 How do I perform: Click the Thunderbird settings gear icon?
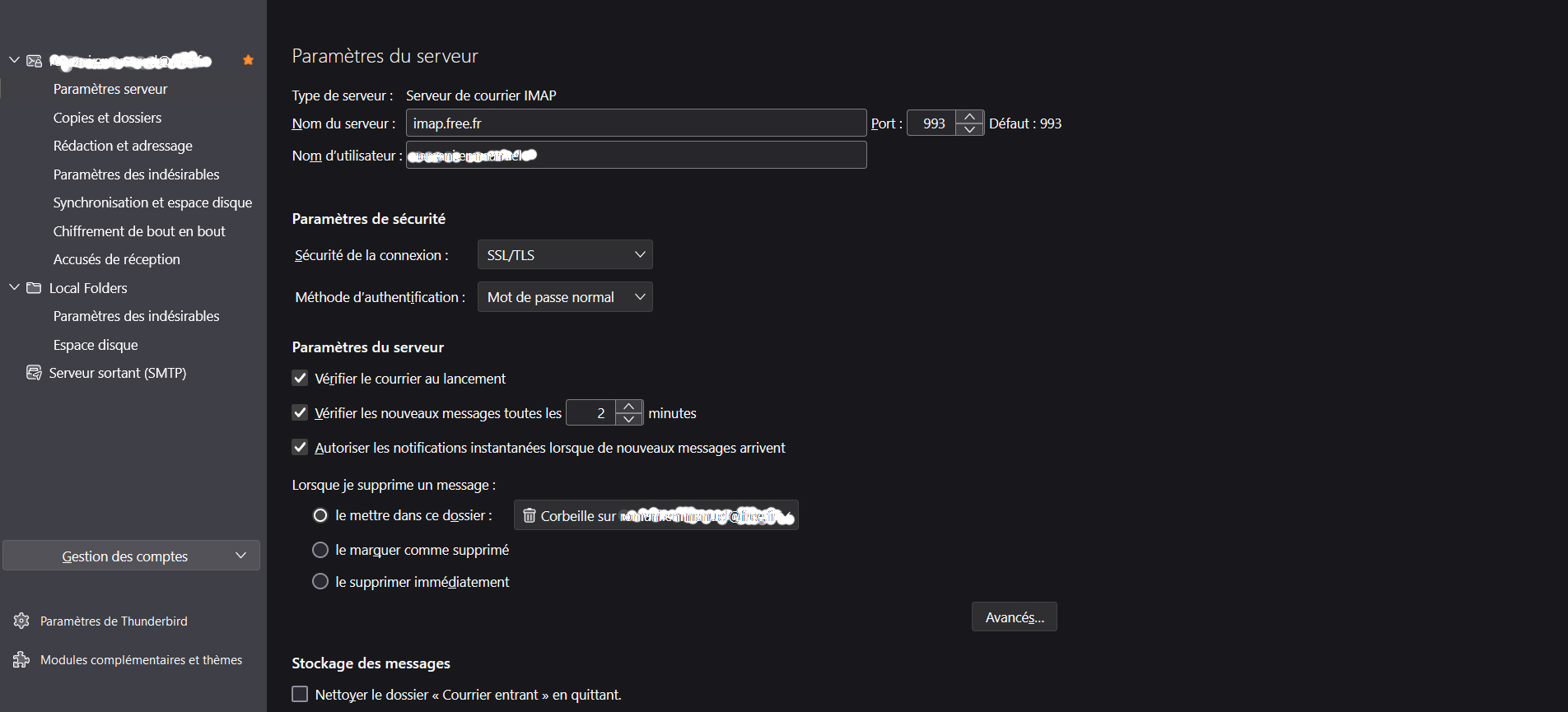[x=21, y=621]
